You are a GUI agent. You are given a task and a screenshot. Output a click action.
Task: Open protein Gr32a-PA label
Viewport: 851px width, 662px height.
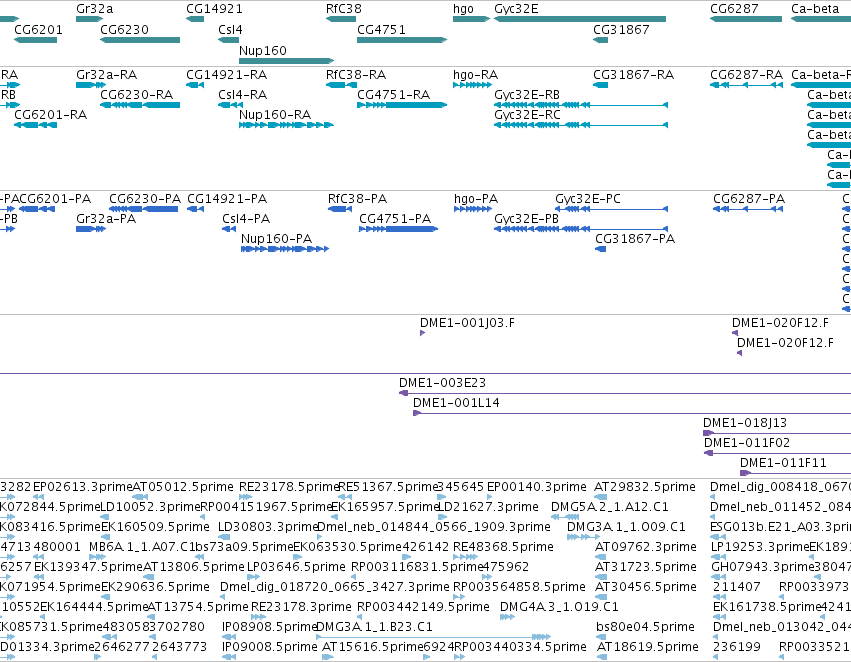point(106,219)
